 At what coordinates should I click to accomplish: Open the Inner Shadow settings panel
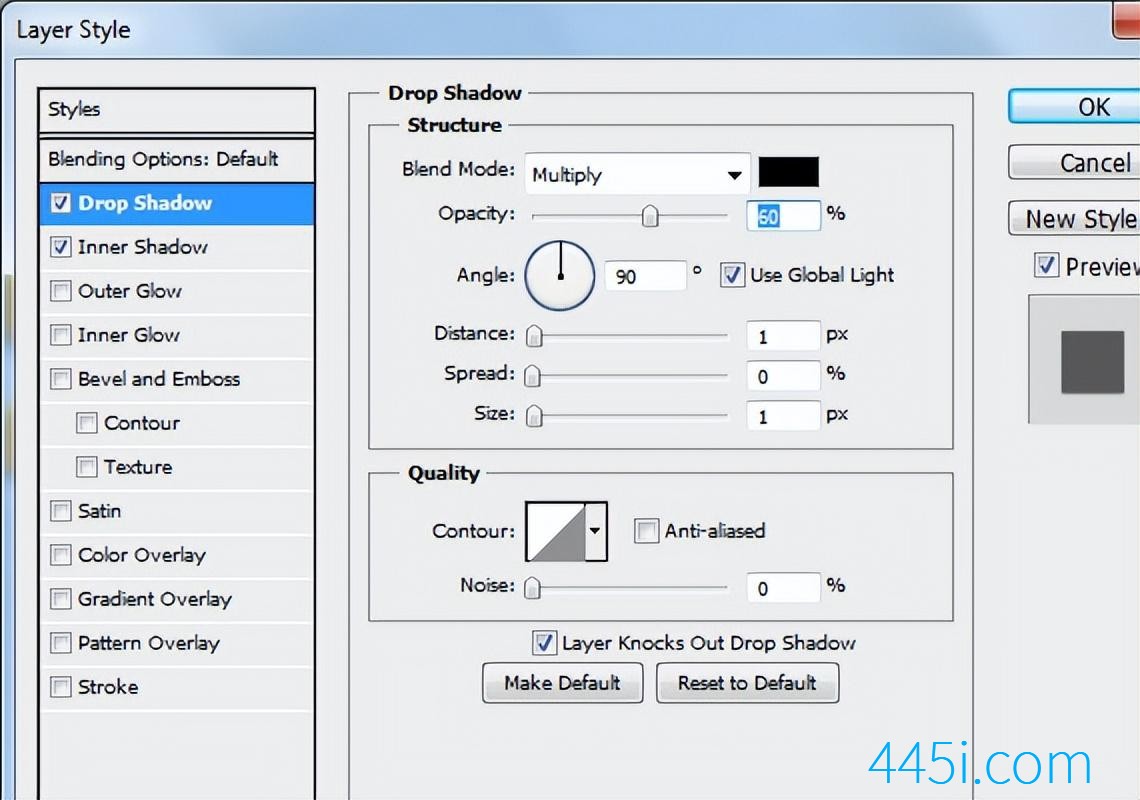click(142, 247)
